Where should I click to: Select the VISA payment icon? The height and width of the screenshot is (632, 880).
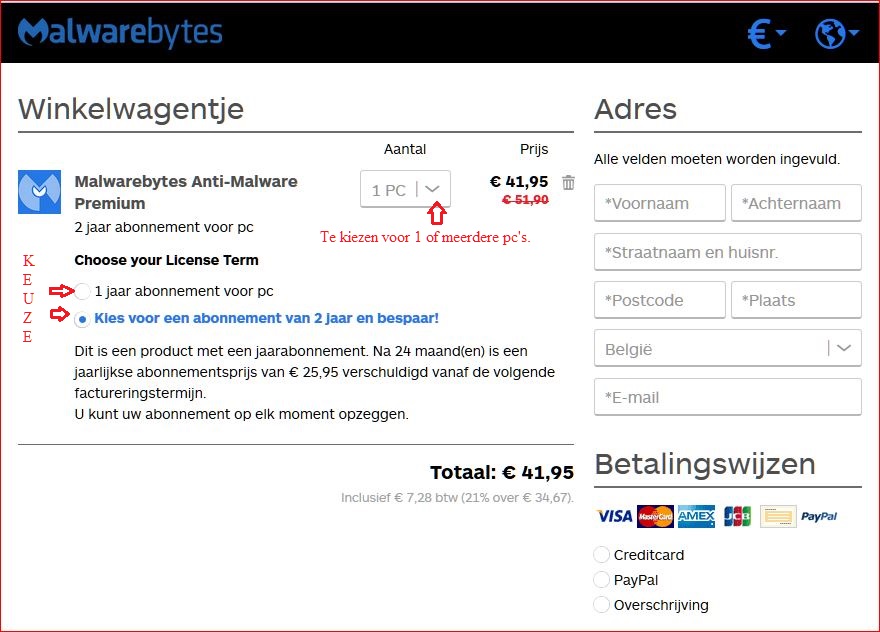click(614, 516)
